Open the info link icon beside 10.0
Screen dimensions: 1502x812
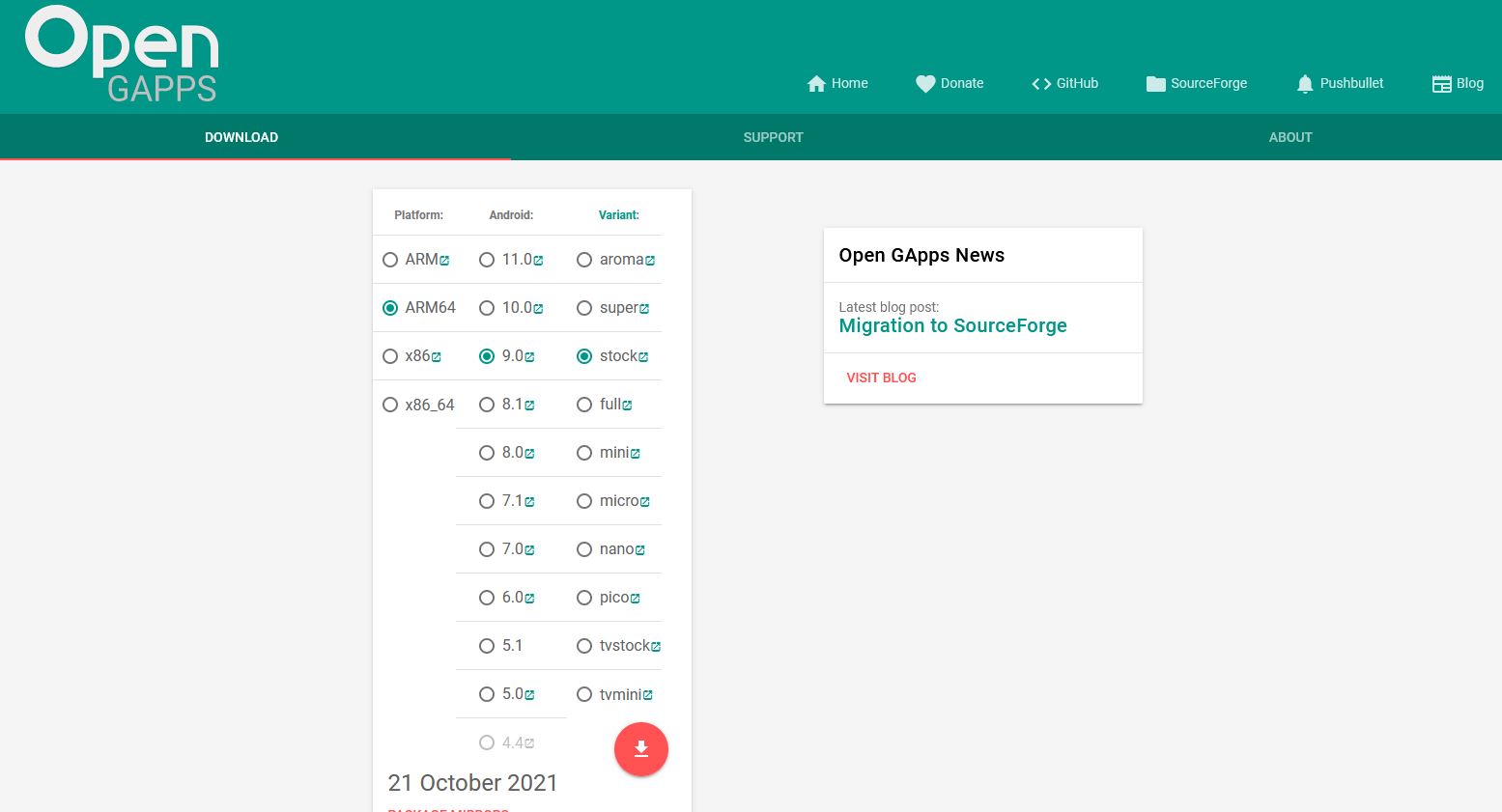(538, 309)
